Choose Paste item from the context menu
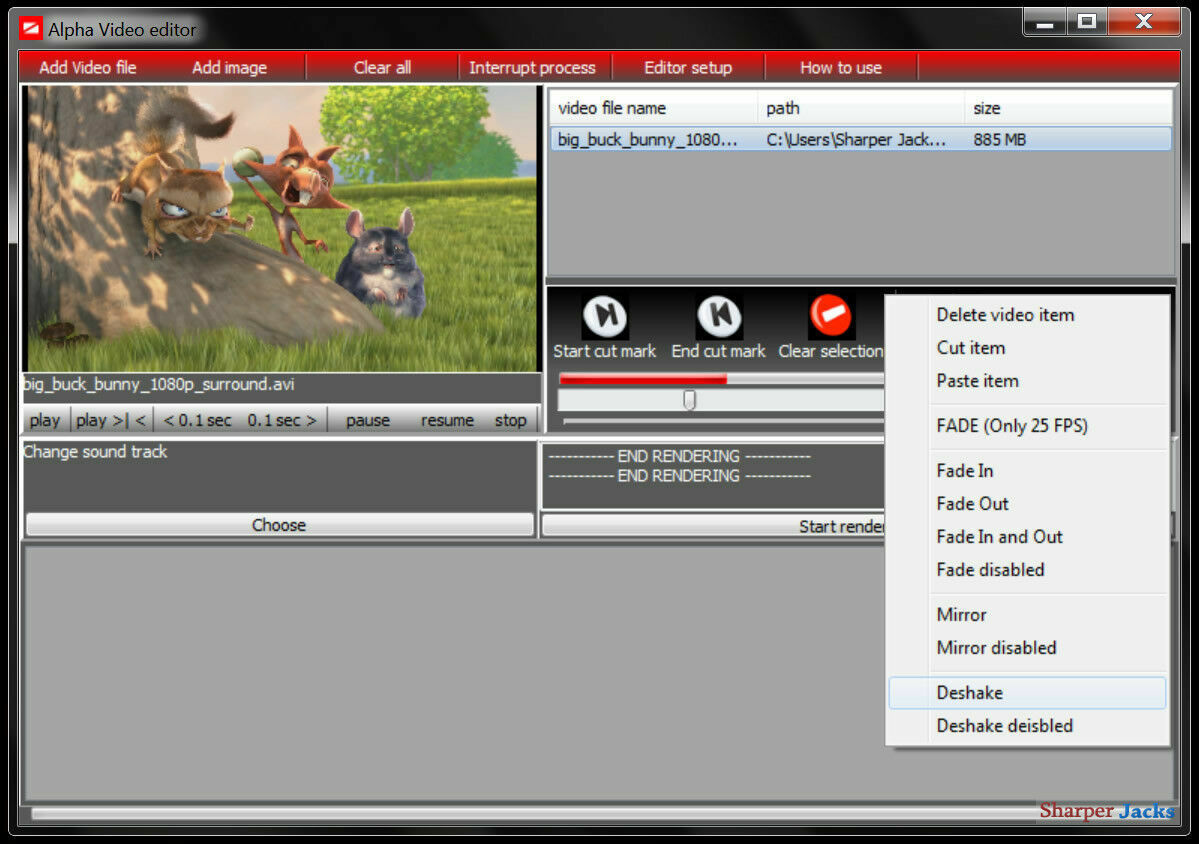 (1027, 381)
